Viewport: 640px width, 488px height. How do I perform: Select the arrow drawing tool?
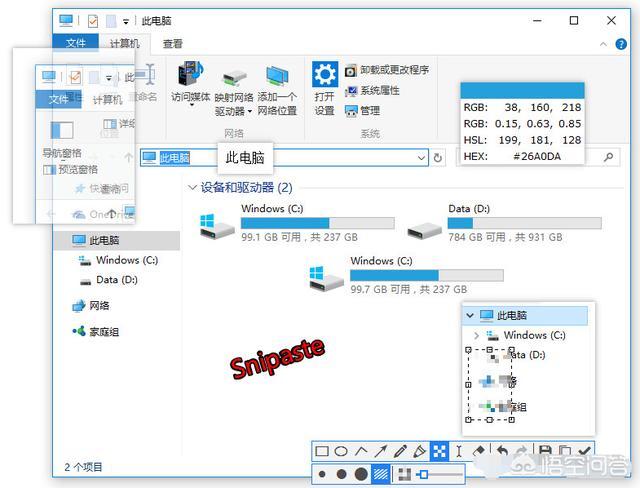[x=381, y=452]
